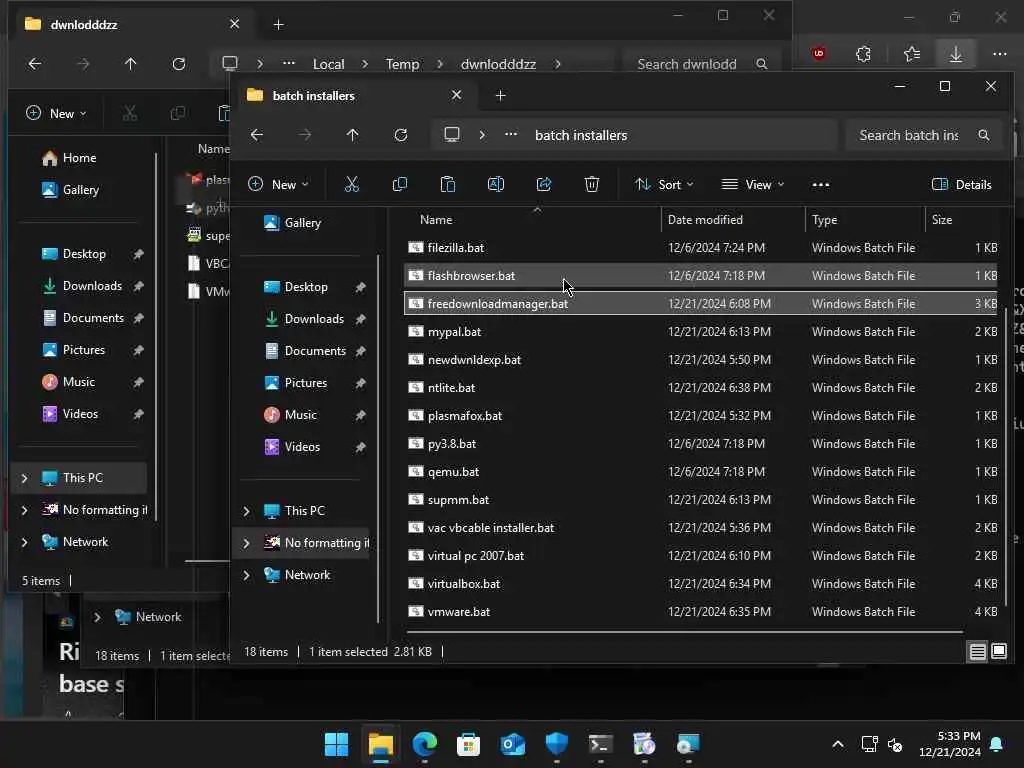The width and height of the screenshot is (1024, 768).
Task: Click Cut icon in batch installers toolbar
Action: [351, 184]
